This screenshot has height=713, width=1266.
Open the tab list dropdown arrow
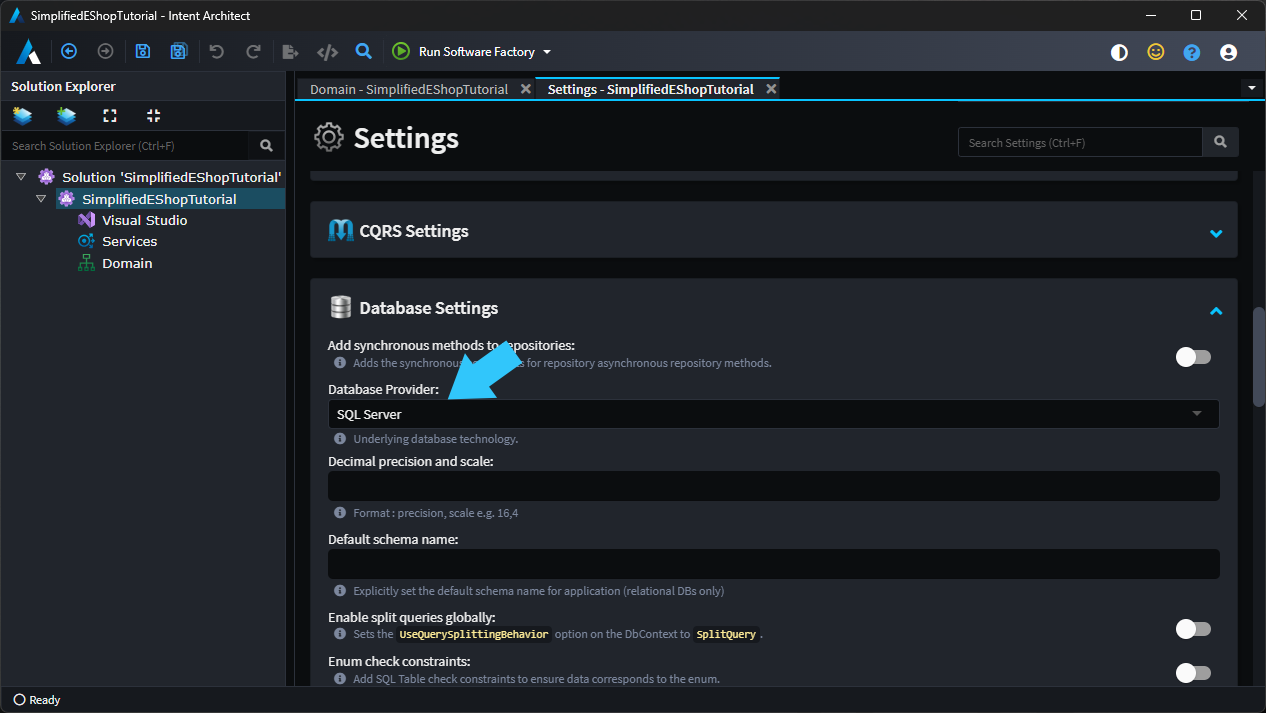(1252, 88)
